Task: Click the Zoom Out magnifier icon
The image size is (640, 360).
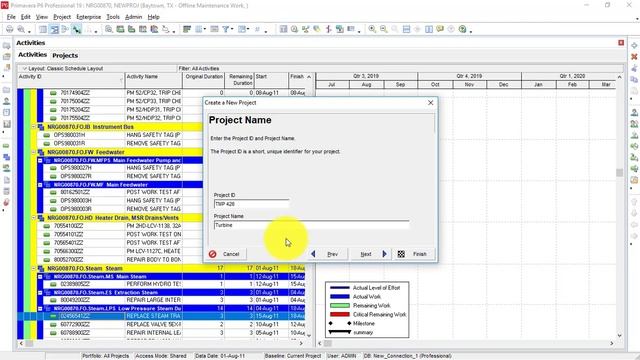Action: [x=384, y=29]
